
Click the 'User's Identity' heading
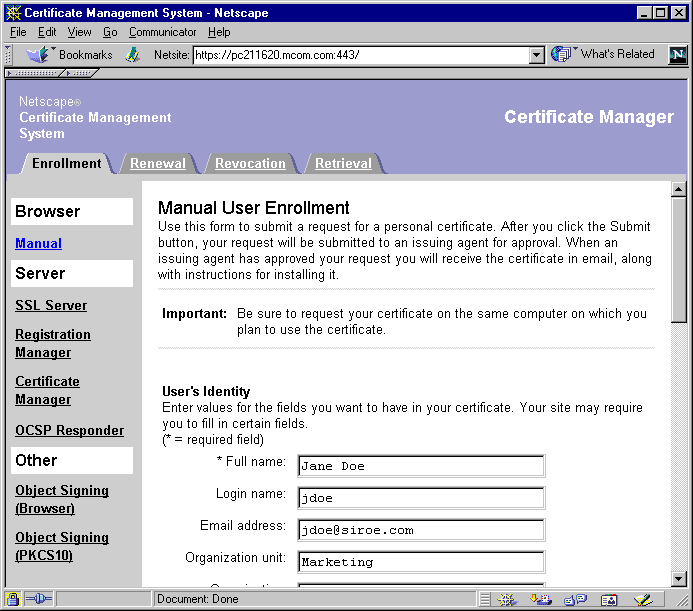tap(206, 391)
